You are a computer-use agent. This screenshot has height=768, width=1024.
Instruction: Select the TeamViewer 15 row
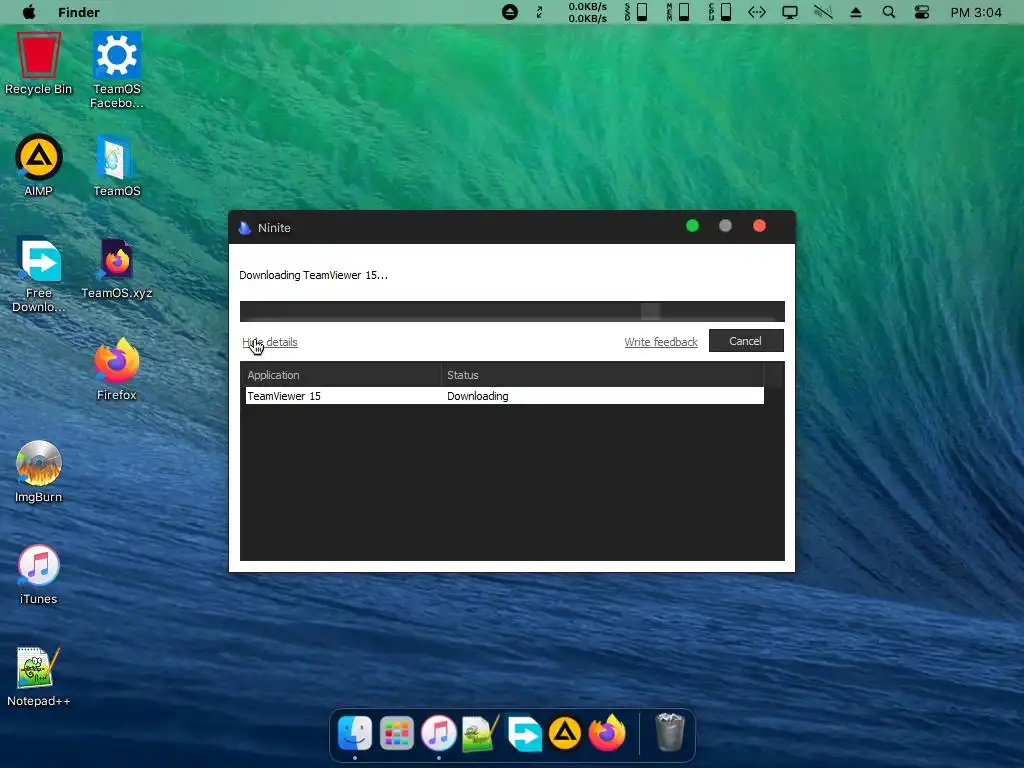[505, 396]
